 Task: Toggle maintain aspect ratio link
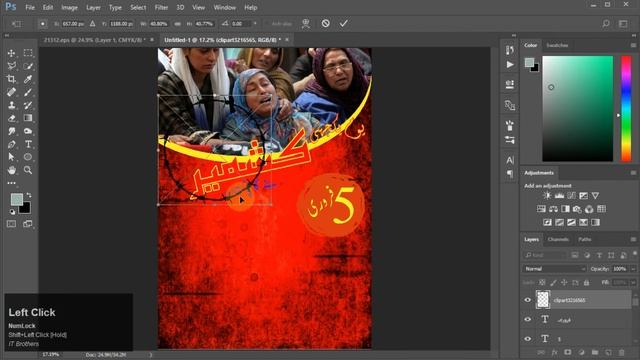click(x=178, y=24)
